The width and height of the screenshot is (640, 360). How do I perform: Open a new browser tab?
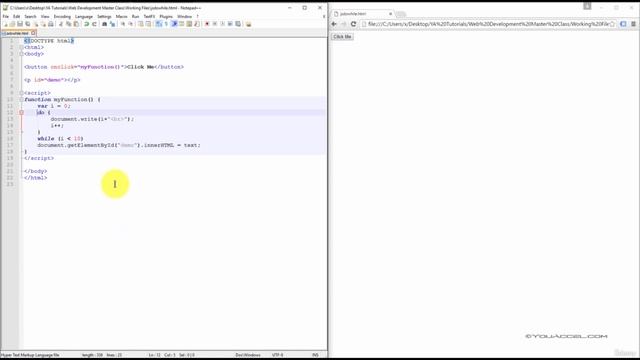tap(401, 14)
